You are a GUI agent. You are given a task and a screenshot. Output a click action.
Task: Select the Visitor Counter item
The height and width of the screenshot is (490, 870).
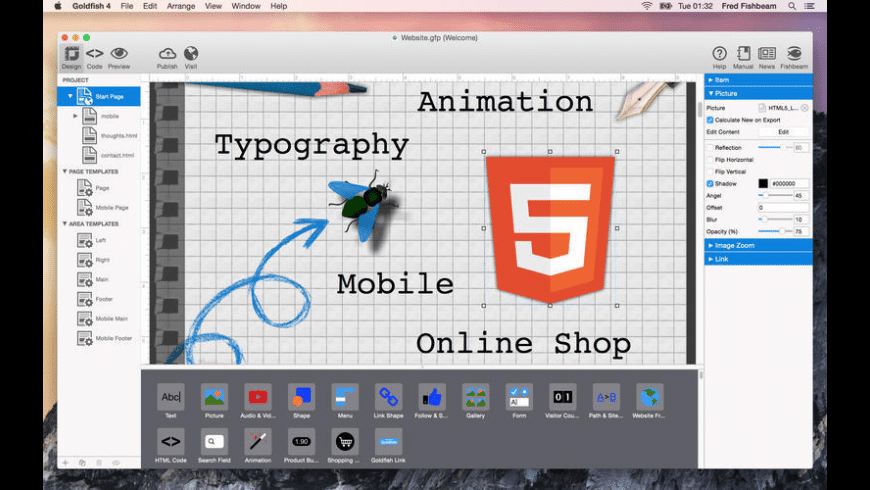(x=562, y=401)
